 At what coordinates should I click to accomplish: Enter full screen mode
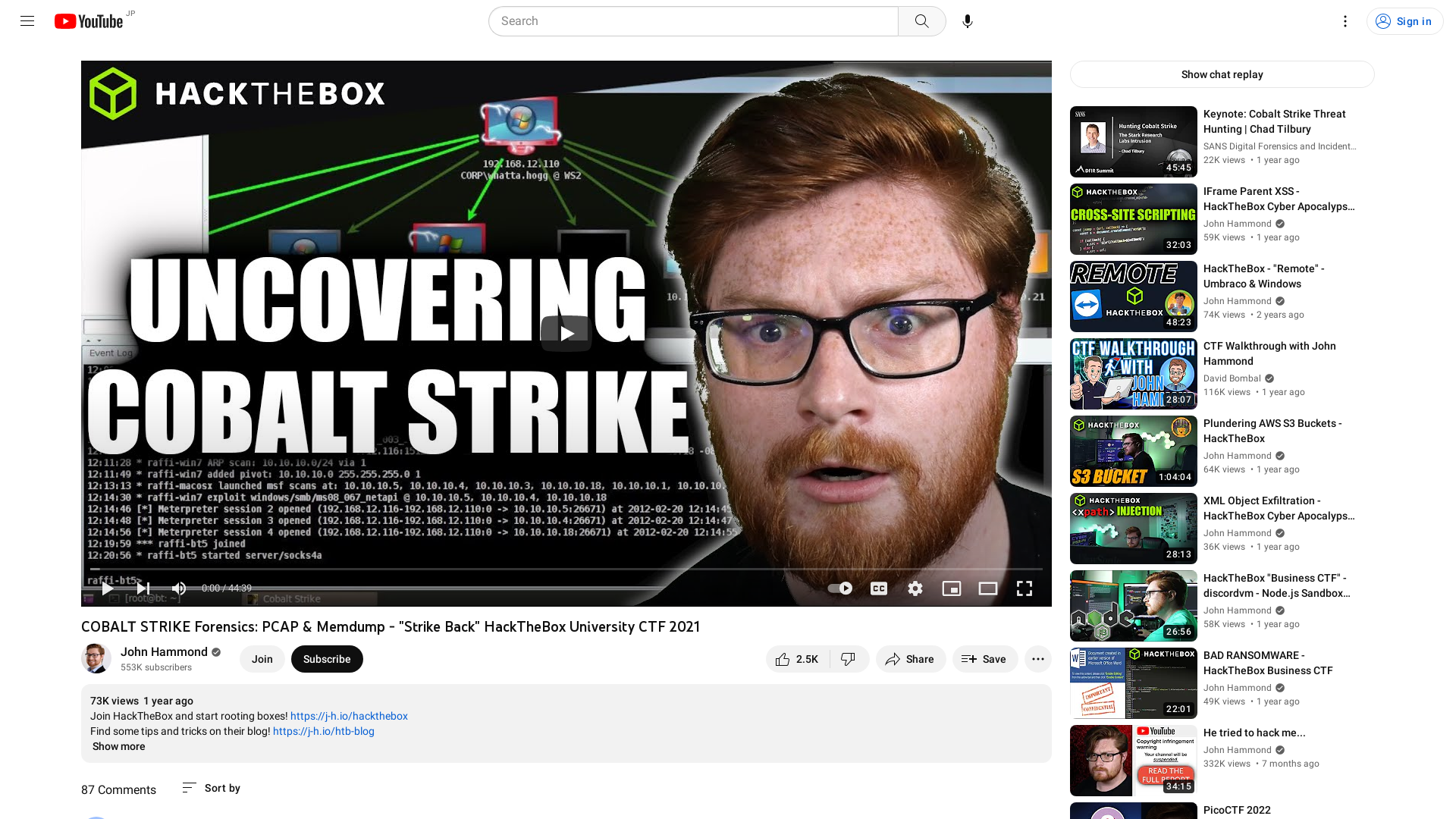(x=1025, y=588)
